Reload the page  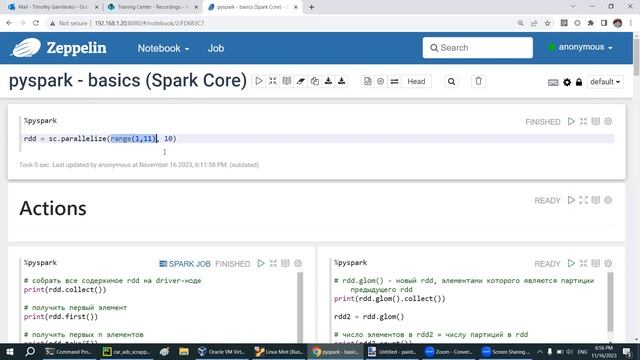coord(36,23)
